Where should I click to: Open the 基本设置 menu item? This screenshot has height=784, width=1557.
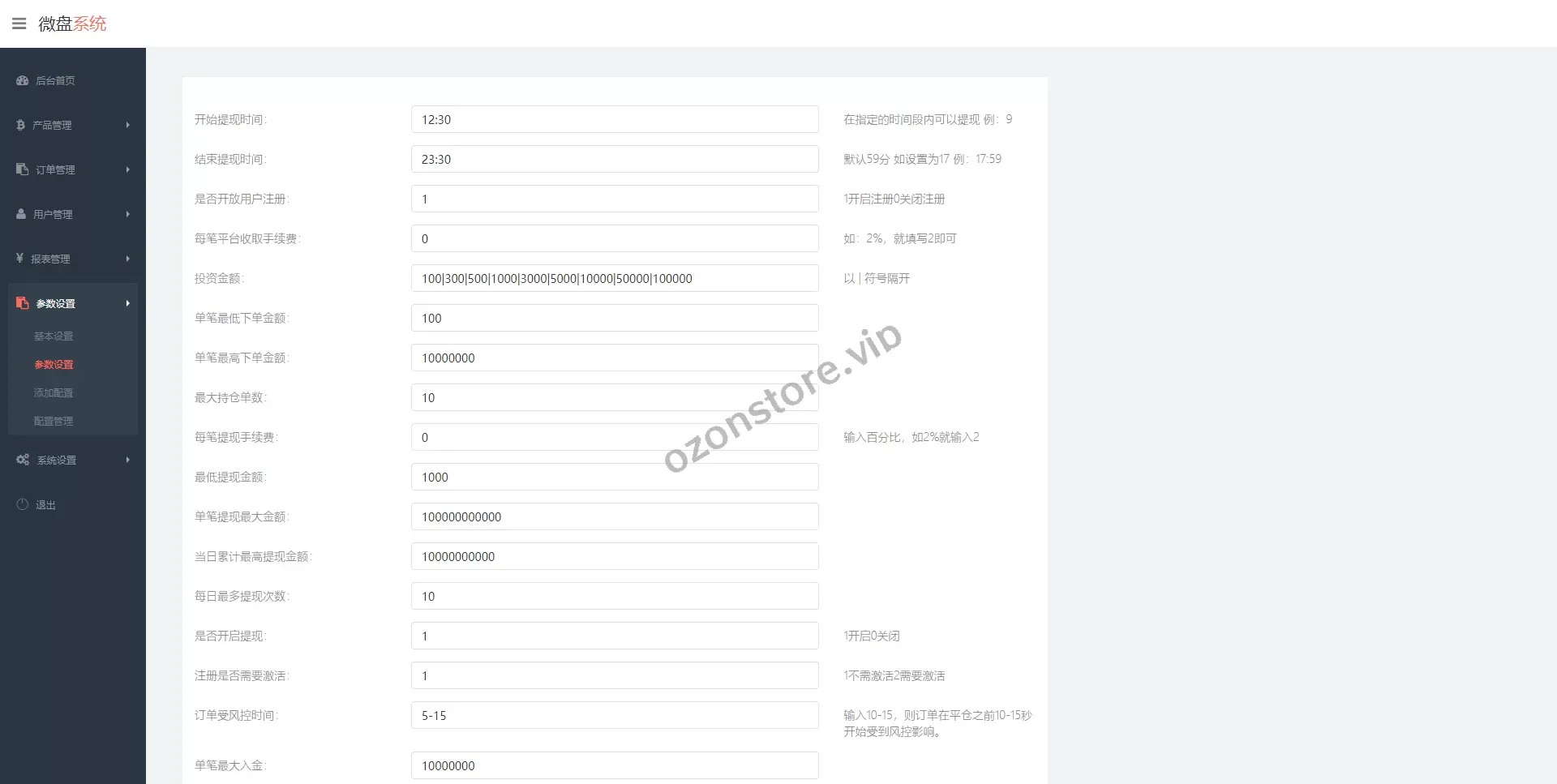pos(54,336)
